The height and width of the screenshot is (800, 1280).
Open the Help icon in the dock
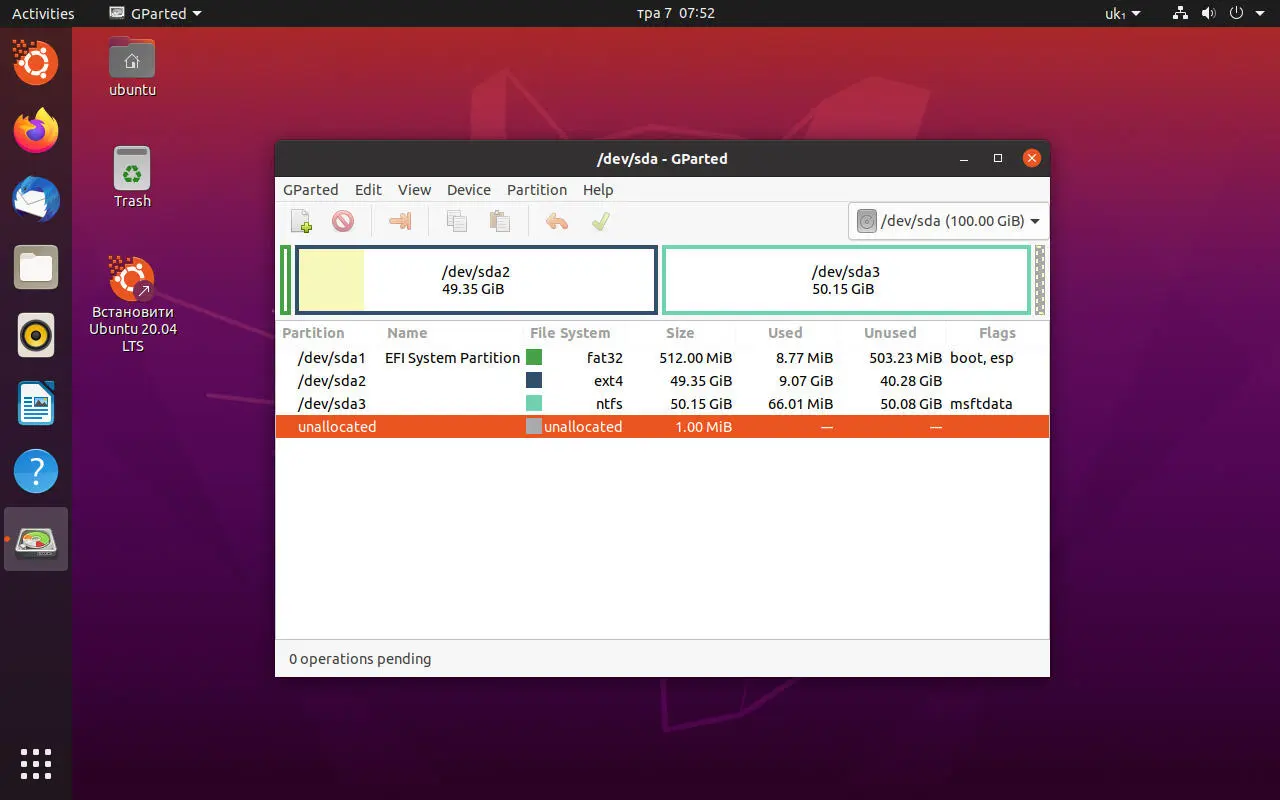pos(36,471)
